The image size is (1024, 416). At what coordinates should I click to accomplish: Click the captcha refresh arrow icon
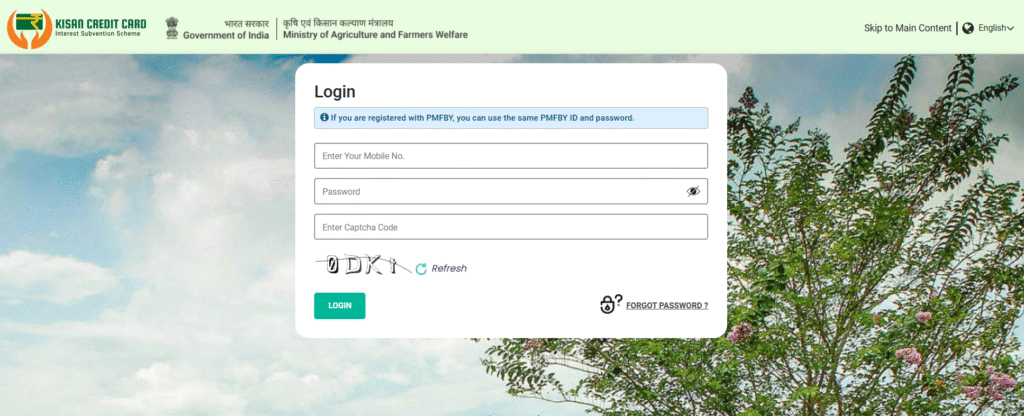pyautogui.click(x=421, y=268)
